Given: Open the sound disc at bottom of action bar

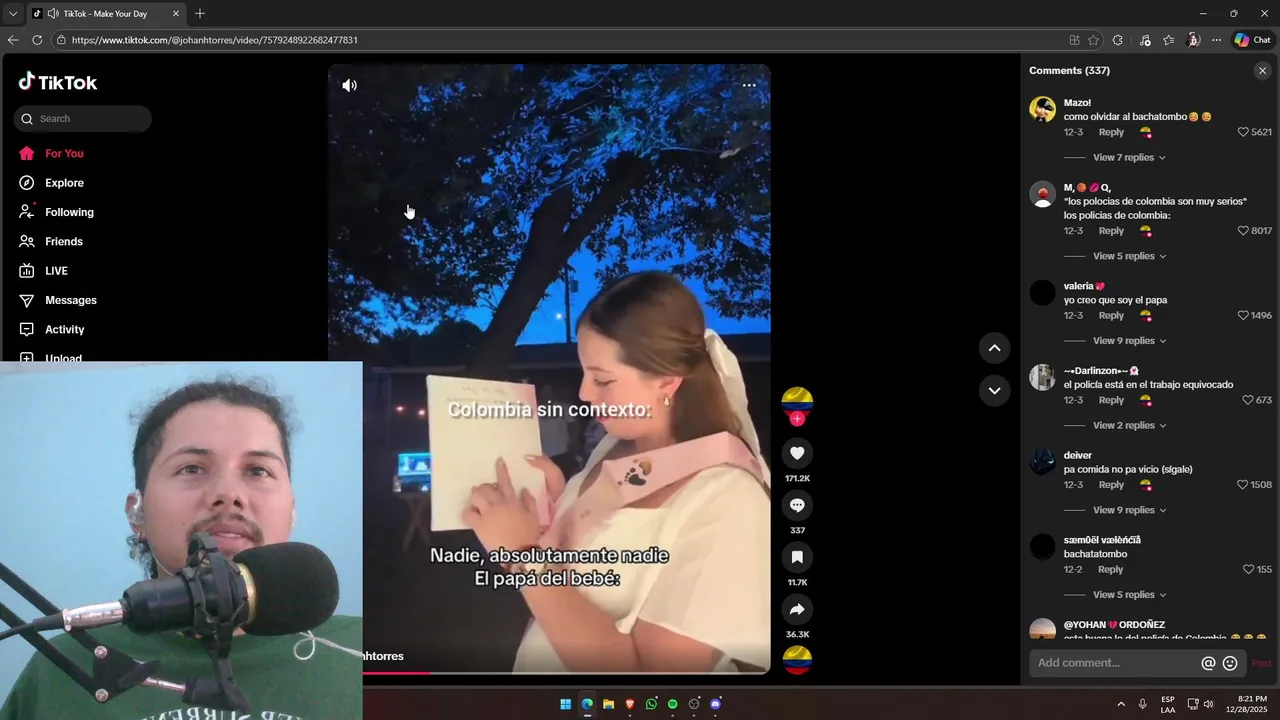Looking at the screenshot, I should 797,660.
